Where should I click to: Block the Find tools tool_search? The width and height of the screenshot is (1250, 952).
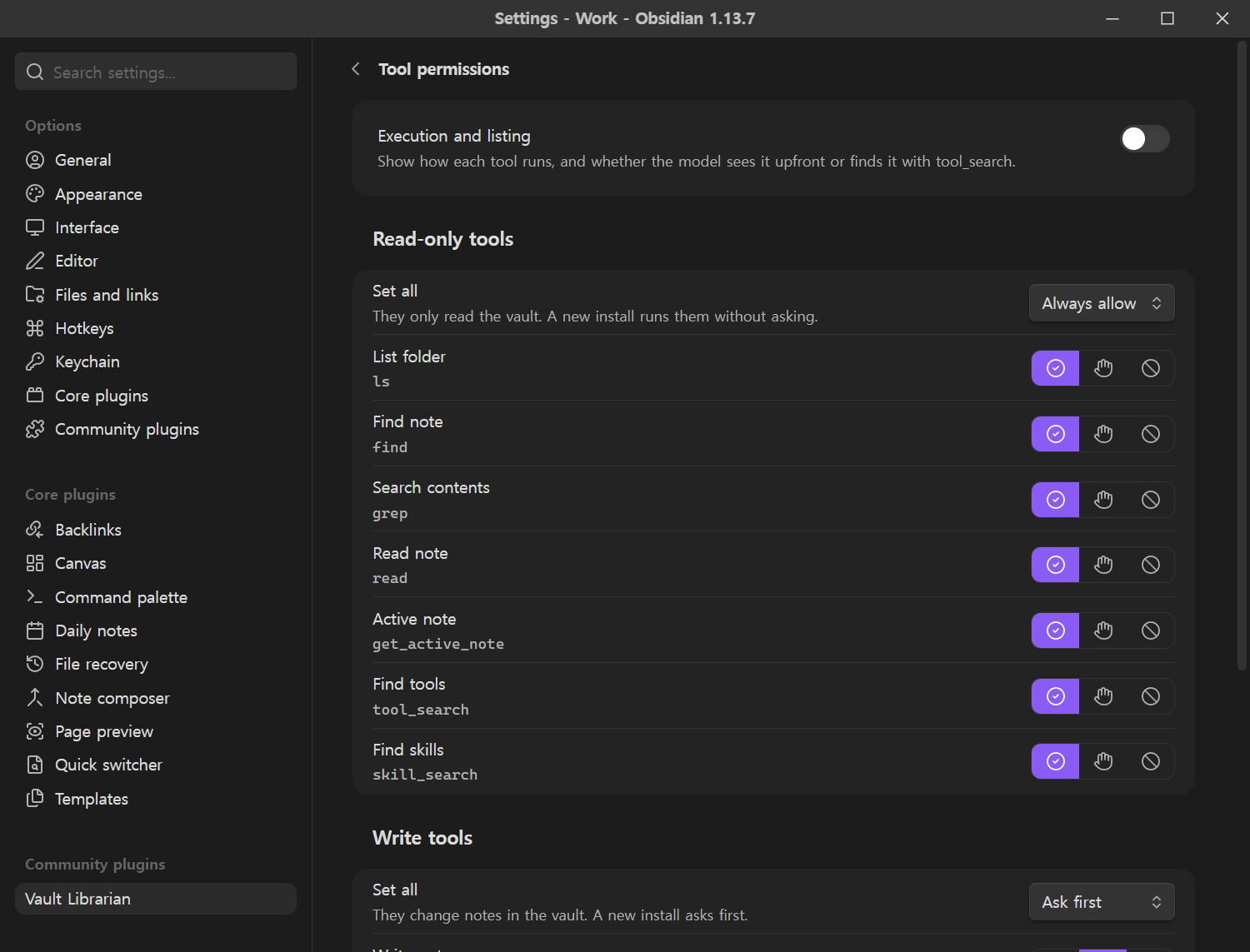1151,696
